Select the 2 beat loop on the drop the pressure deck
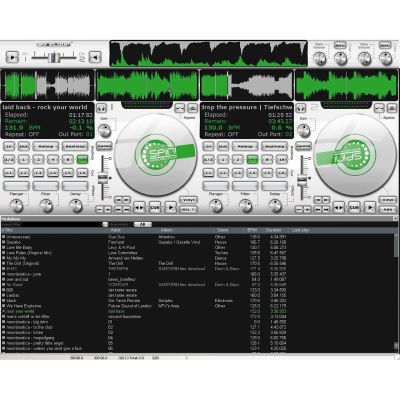 tap(238, 160)
